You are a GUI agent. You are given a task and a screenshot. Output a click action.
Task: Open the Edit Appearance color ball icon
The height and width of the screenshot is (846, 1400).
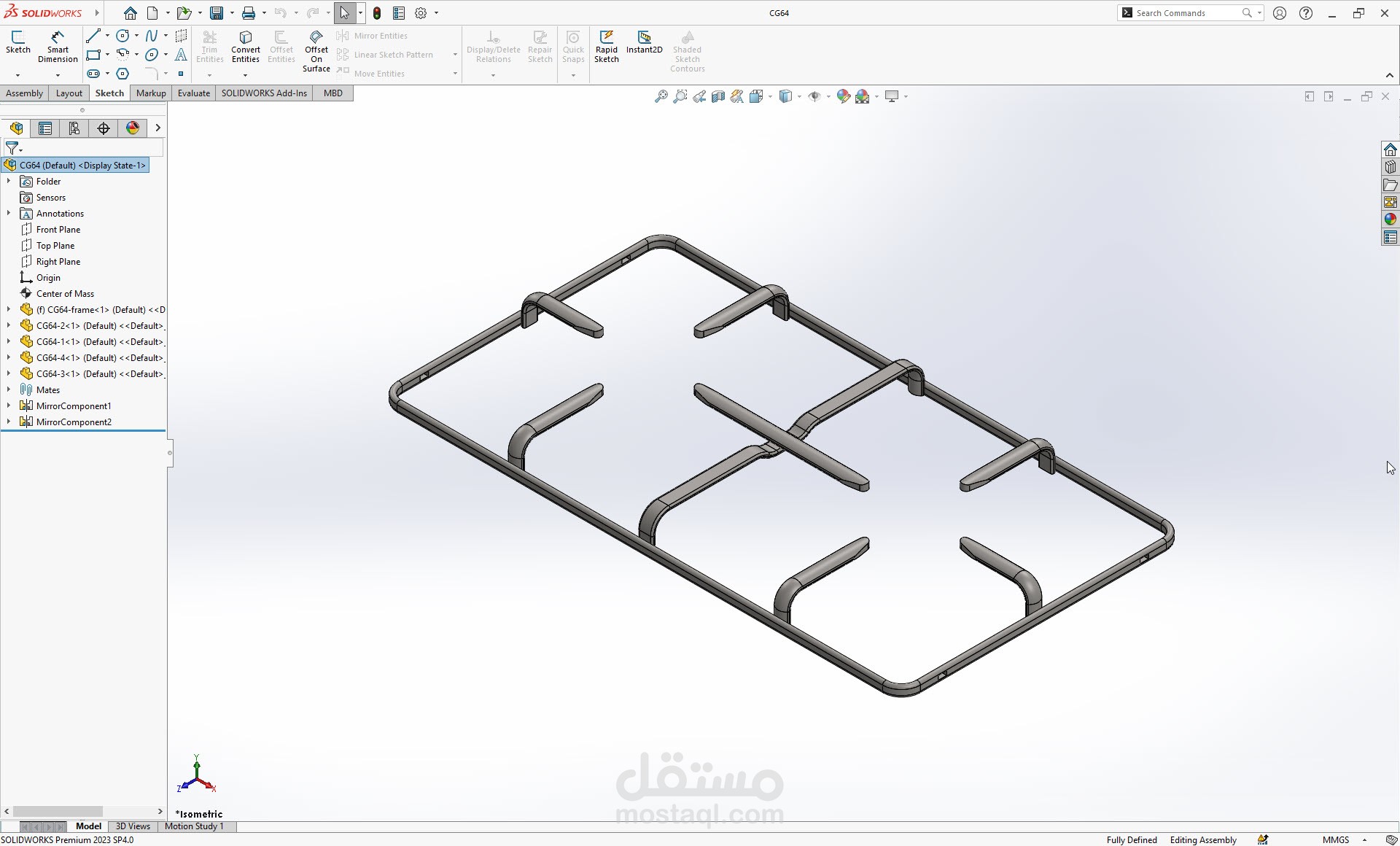click(844, 96)
